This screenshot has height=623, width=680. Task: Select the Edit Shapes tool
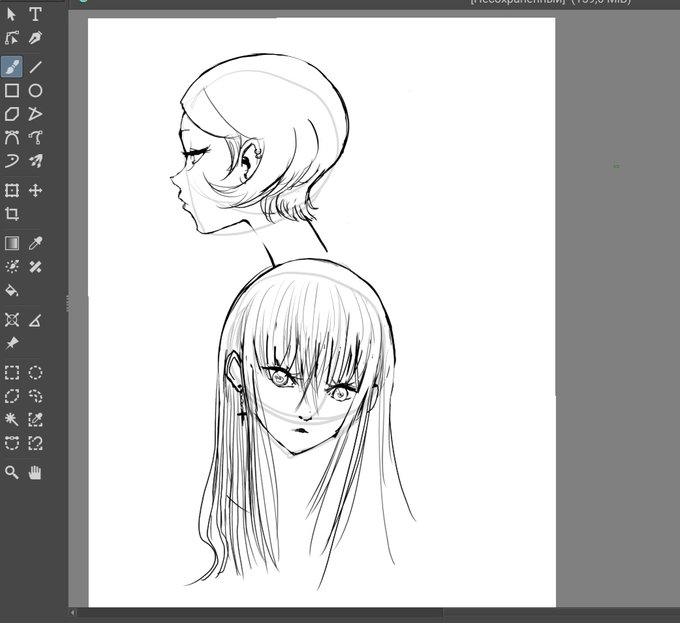pyautogui.click(x=12, y=38)
